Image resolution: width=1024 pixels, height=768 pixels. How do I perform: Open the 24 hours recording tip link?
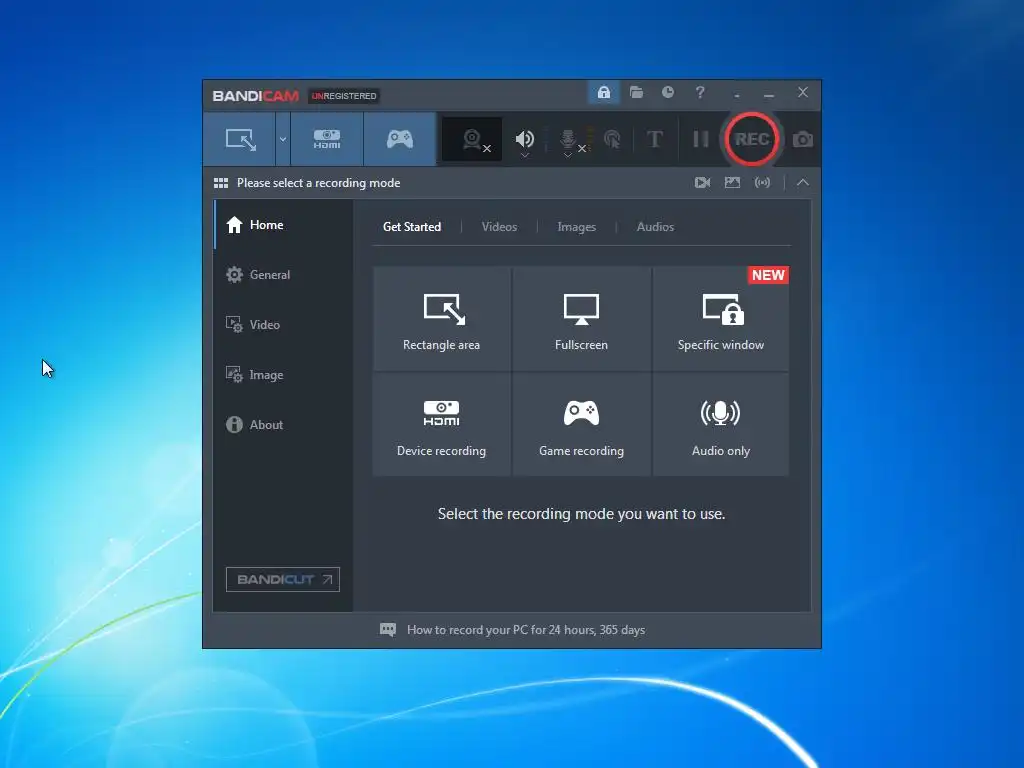point(526,630)
